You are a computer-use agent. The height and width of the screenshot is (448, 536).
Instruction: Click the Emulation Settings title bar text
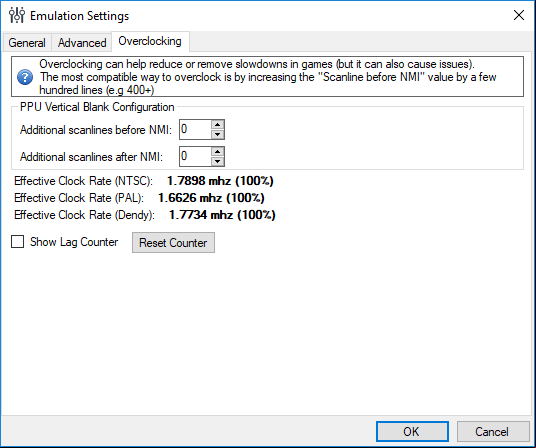pos(79,16)
